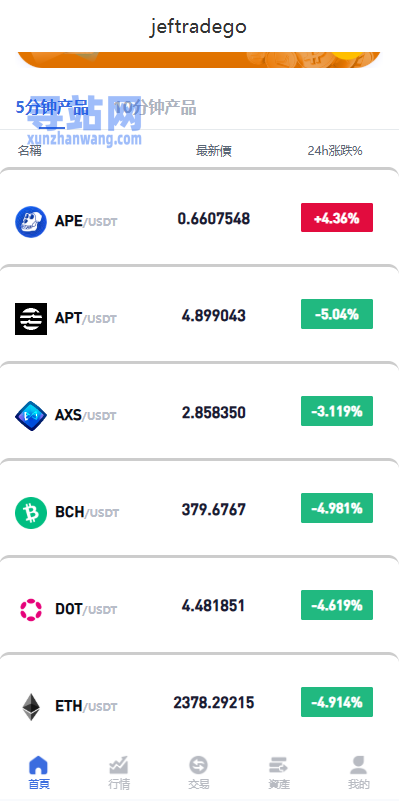Image resolution: width=399 pixels, height=801 pixels.
Task: Open 行情 market chart icon
Action: (x=119, y=765)
